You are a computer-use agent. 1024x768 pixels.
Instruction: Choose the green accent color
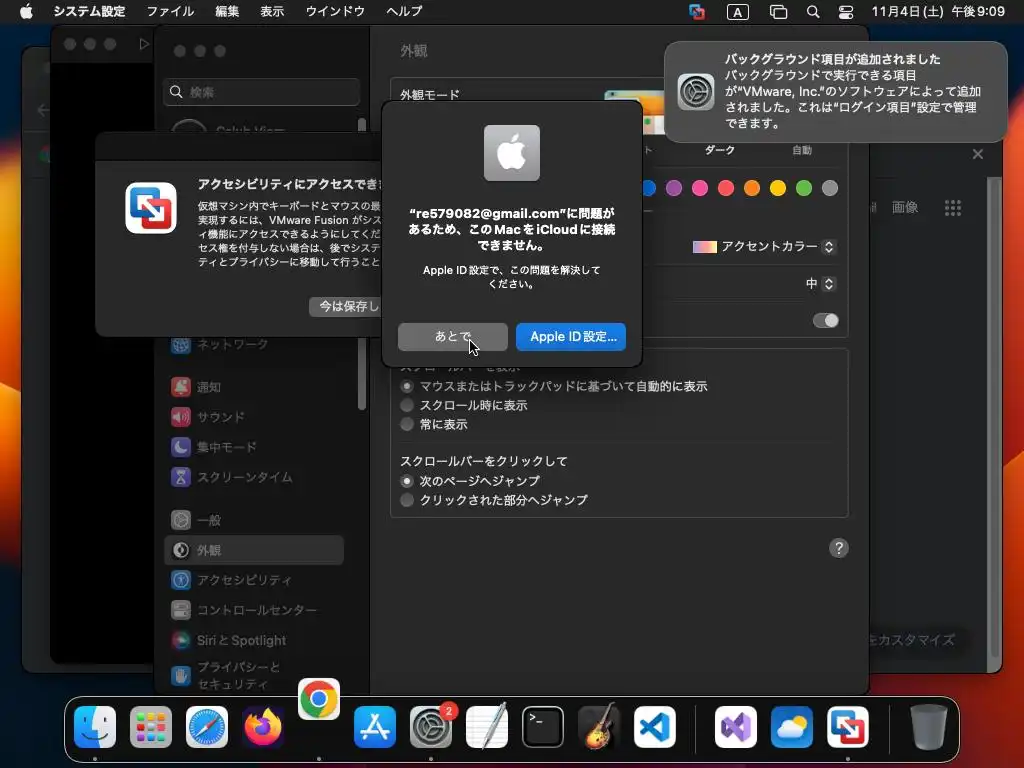[x=804, y=188]
